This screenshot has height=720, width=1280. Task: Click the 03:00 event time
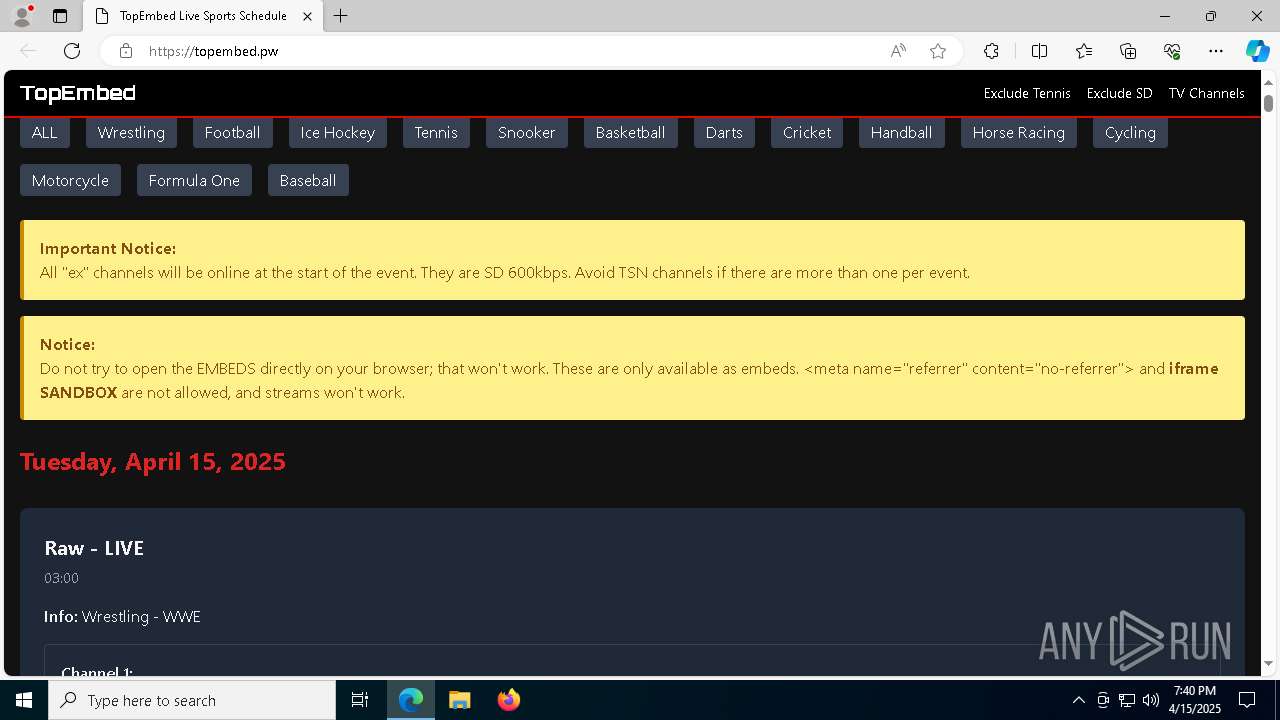61,578
